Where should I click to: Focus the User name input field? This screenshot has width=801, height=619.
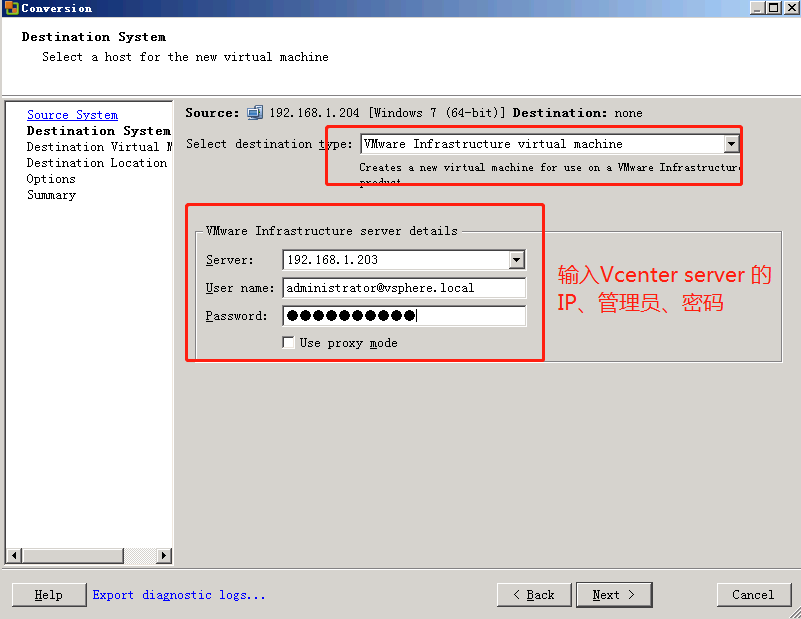pyautogui.click(x=404, y=288)
